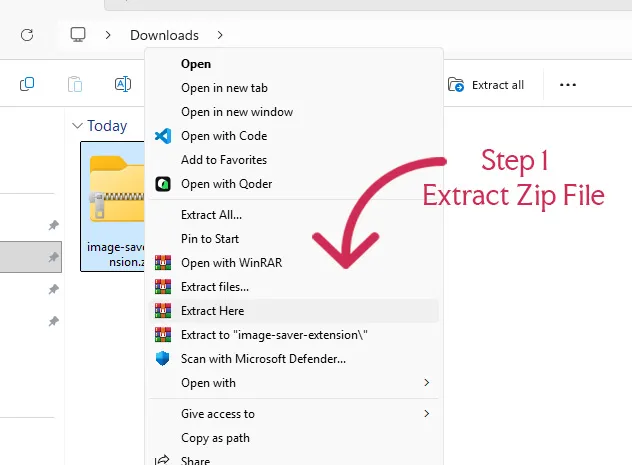This screenshot has height=465, width=632.
Task: Click the Share arrow icon
Action: [162, 460]
